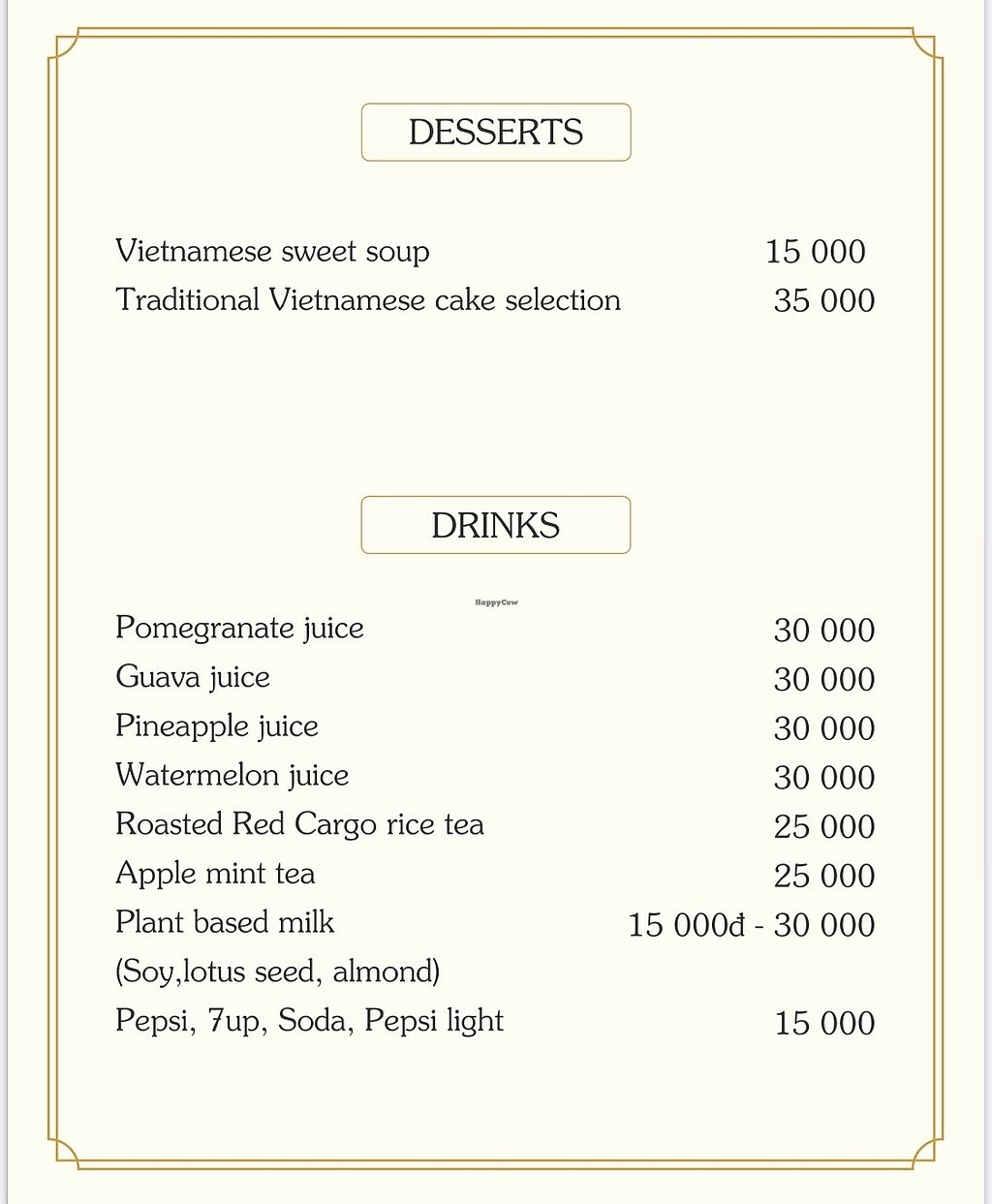Click the Pomegranate juice 30 000 price
992x1204 pixels.
[x=823, y=631]
